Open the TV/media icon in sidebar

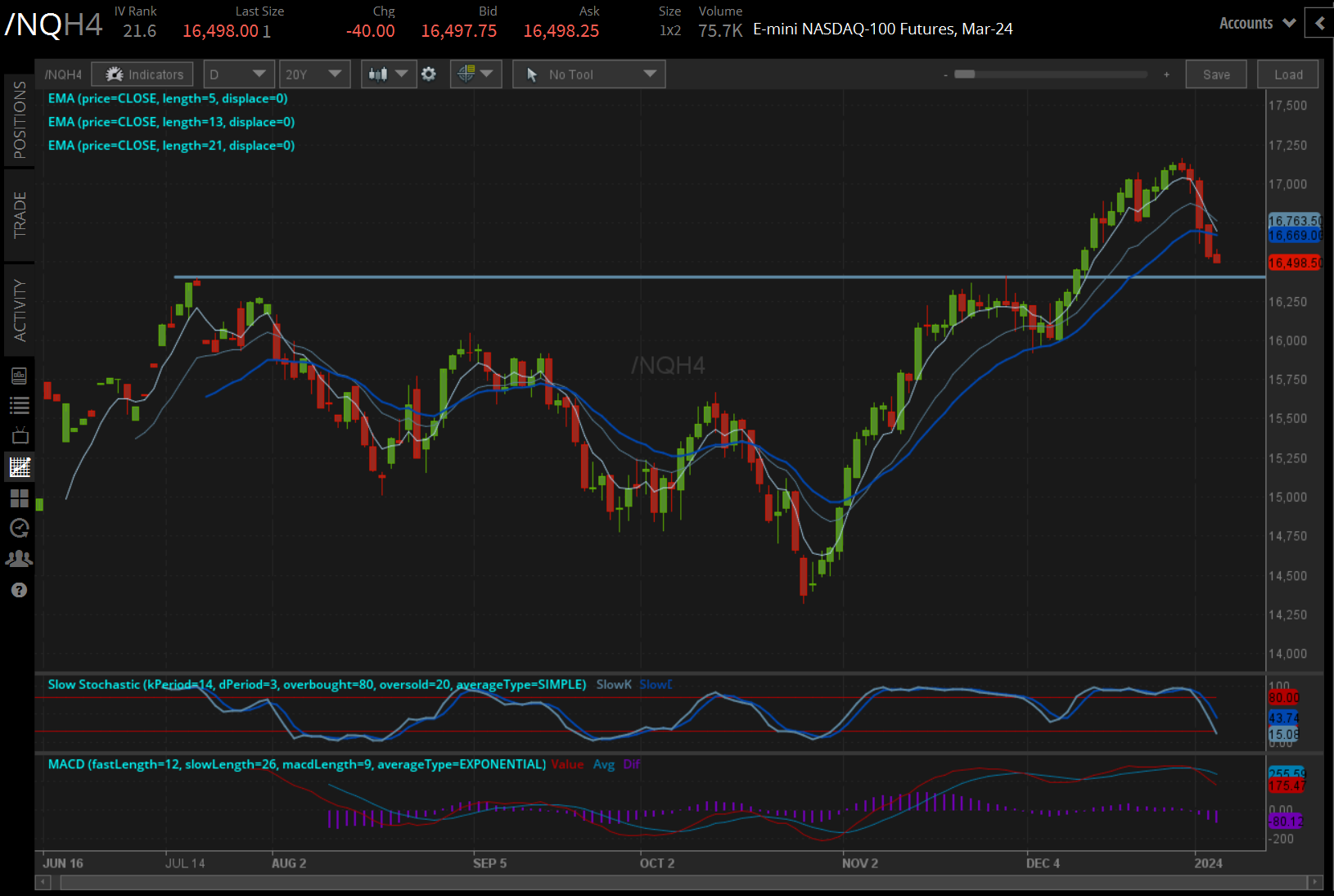[x=20, y=435]
